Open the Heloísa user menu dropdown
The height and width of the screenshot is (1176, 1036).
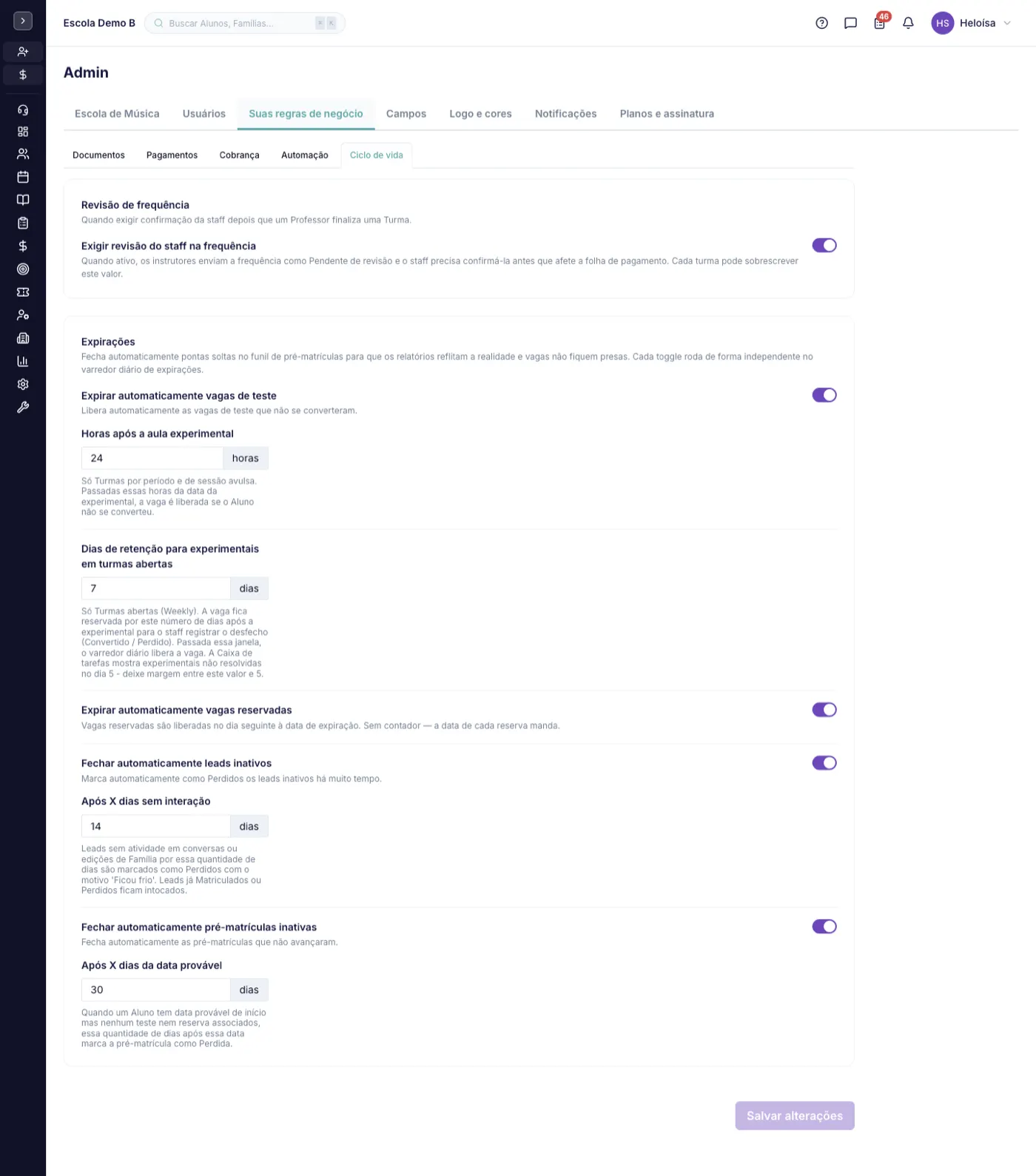[971, 23]
